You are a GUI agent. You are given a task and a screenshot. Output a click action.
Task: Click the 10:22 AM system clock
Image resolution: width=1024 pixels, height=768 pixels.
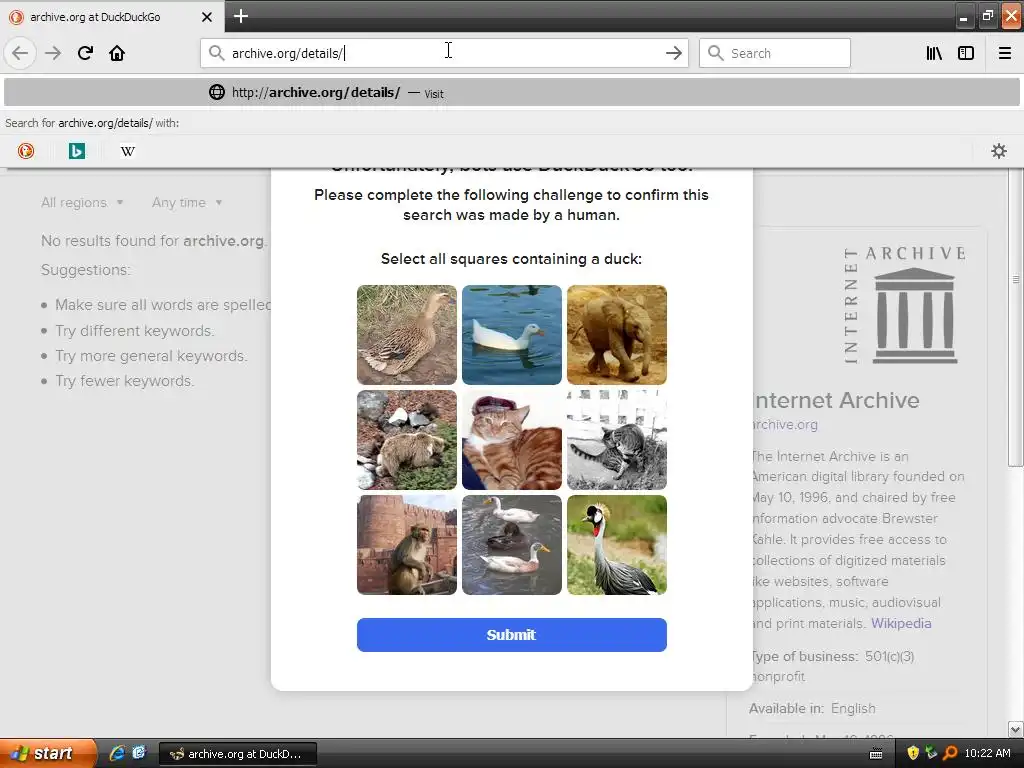pyautogui.click(x=987, y=754)
